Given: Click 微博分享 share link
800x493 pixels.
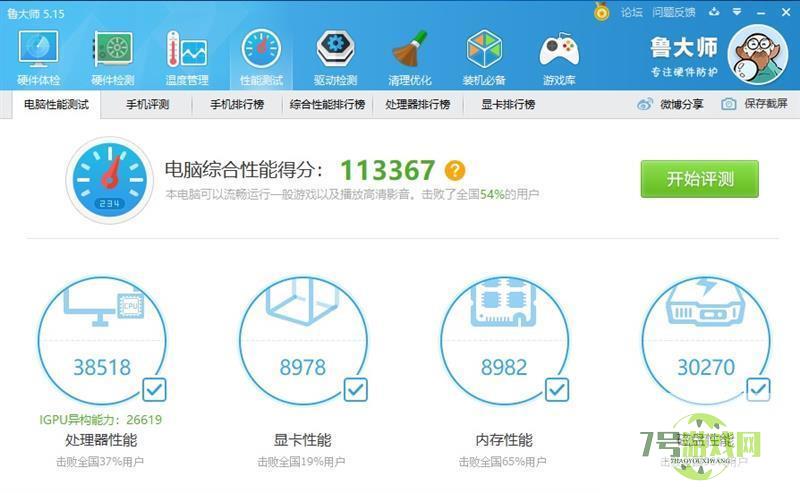Looking at the screenshot, I should pos(682,105).
